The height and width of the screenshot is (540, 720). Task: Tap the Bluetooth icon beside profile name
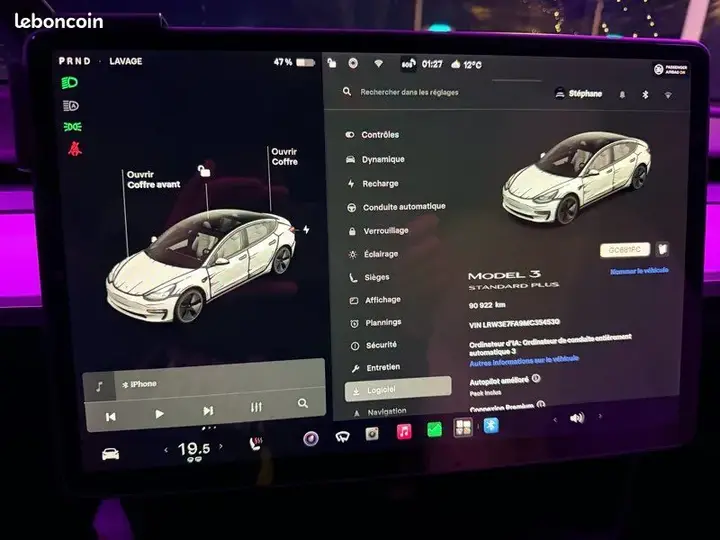(645, 95)
